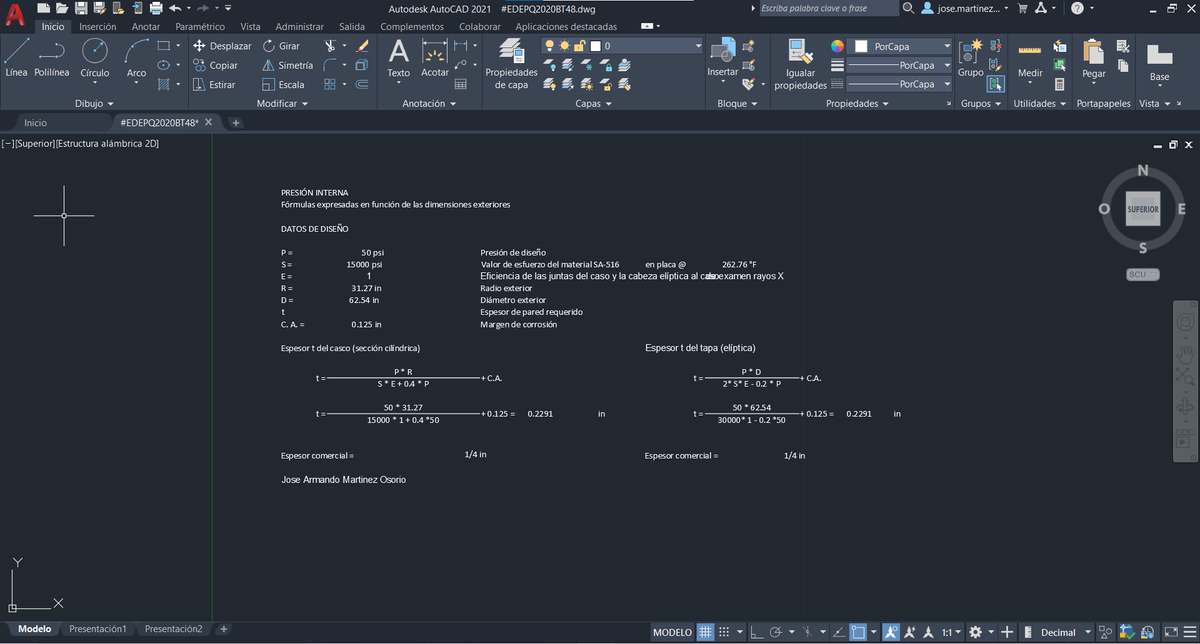Click the Tabla (table) annotation icon
The width and height of the screenshot is (1200, 644).
coord(461,85)
